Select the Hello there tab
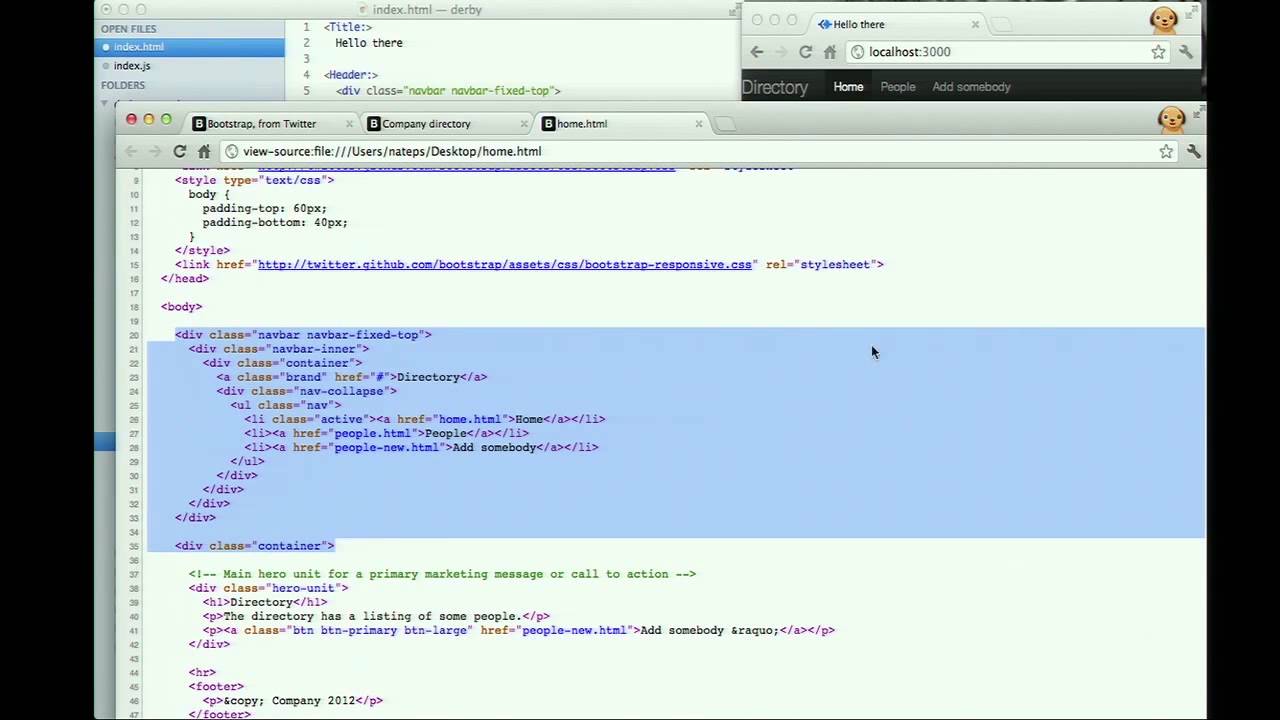 coord(898,24)
